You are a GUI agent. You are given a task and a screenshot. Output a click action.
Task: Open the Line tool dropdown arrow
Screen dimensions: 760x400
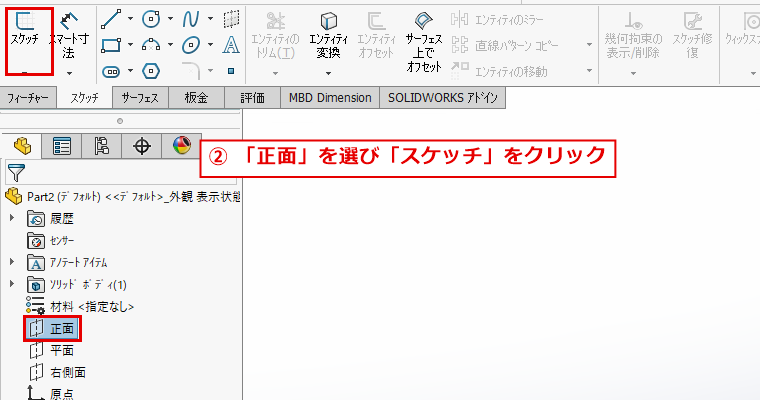pyautogui.click(x=130, y=19)
